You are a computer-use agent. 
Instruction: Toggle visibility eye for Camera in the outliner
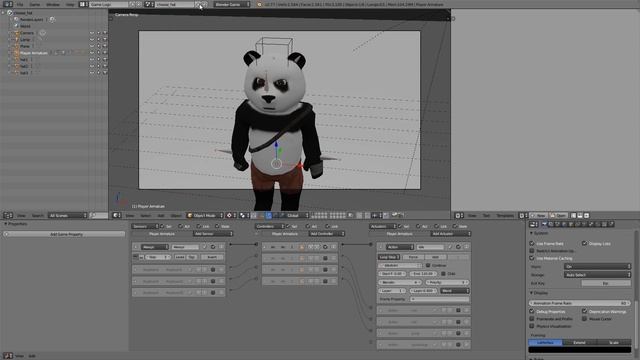click(x=92, y=33)
